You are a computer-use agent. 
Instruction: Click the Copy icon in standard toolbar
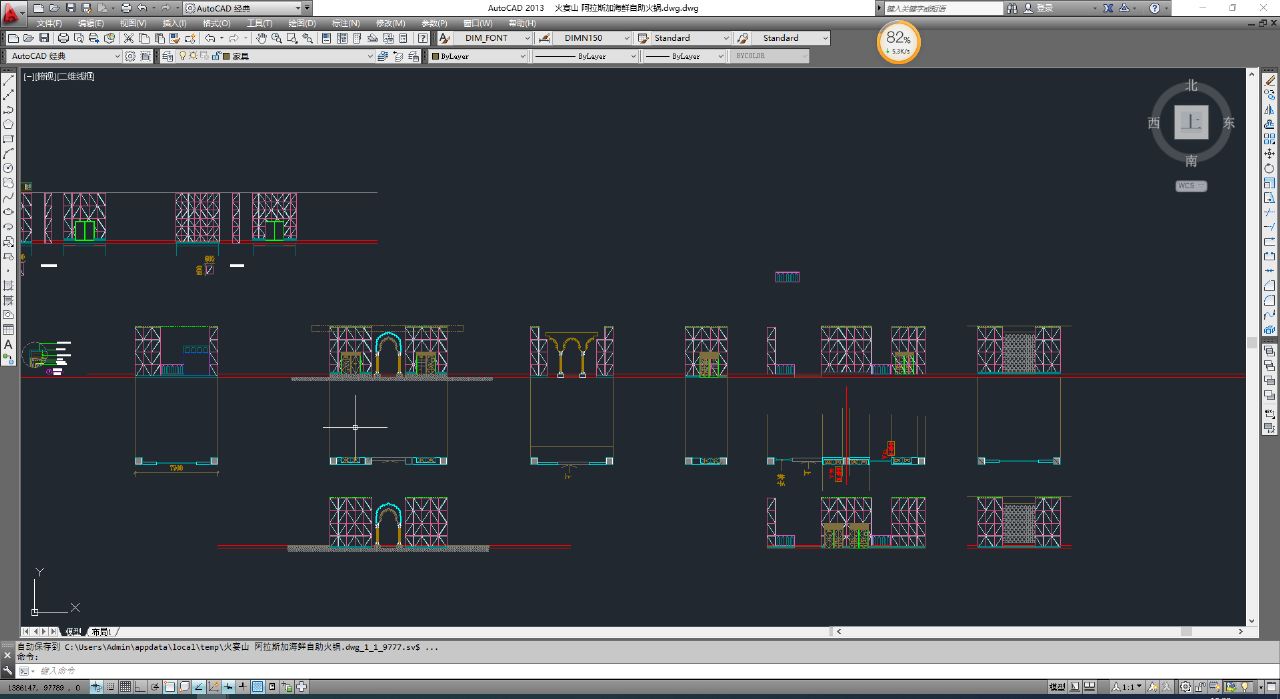144,38
